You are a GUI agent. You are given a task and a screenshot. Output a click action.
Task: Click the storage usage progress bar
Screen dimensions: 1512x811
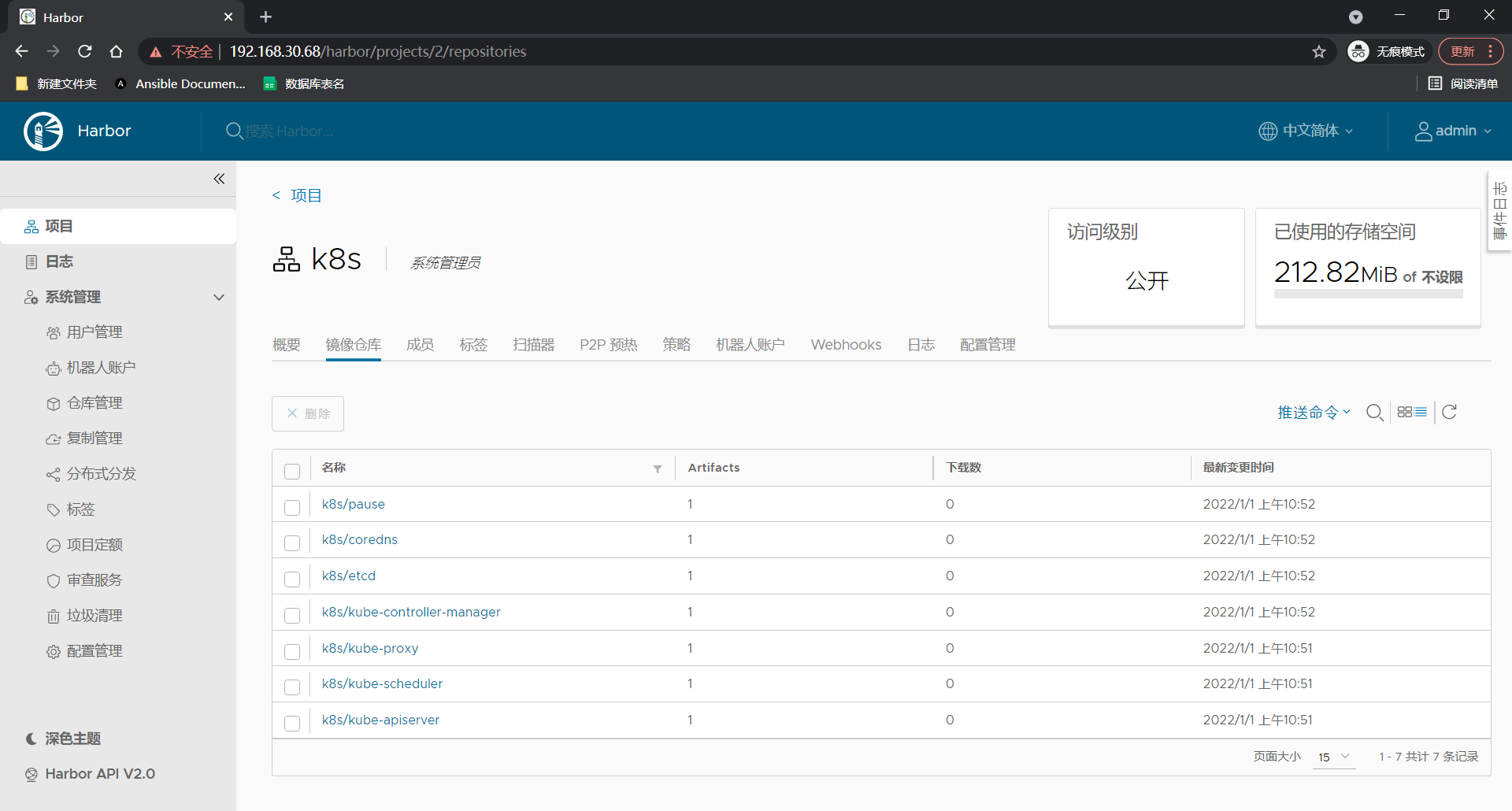coord(1368,294)
